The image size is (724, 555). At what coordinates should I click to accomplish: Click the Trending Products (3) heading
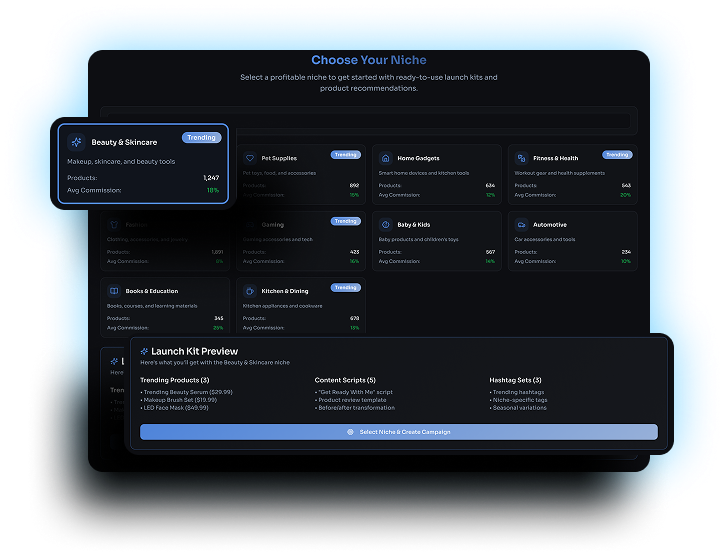[x=174, y=380]
